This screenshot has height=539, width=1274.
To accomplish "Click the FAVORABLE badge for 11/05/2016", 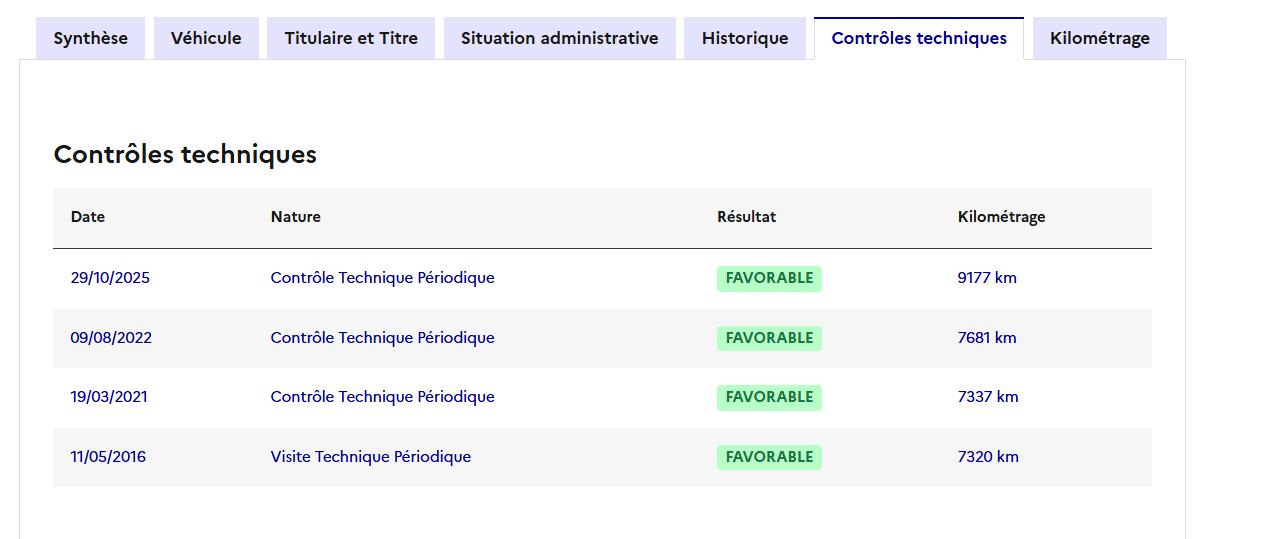I will tap(769, 457).
